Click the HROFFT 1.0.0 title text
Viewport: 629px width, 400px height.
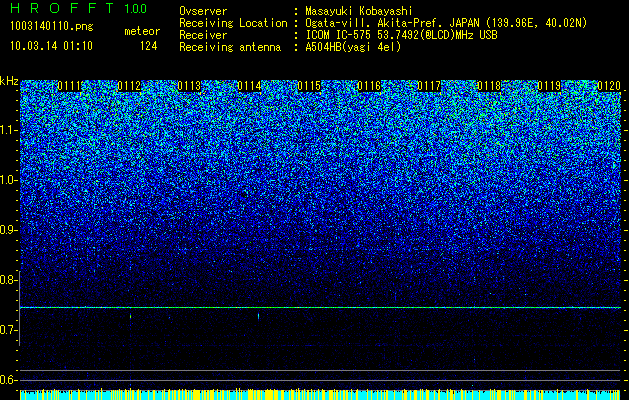pos(78,8)
